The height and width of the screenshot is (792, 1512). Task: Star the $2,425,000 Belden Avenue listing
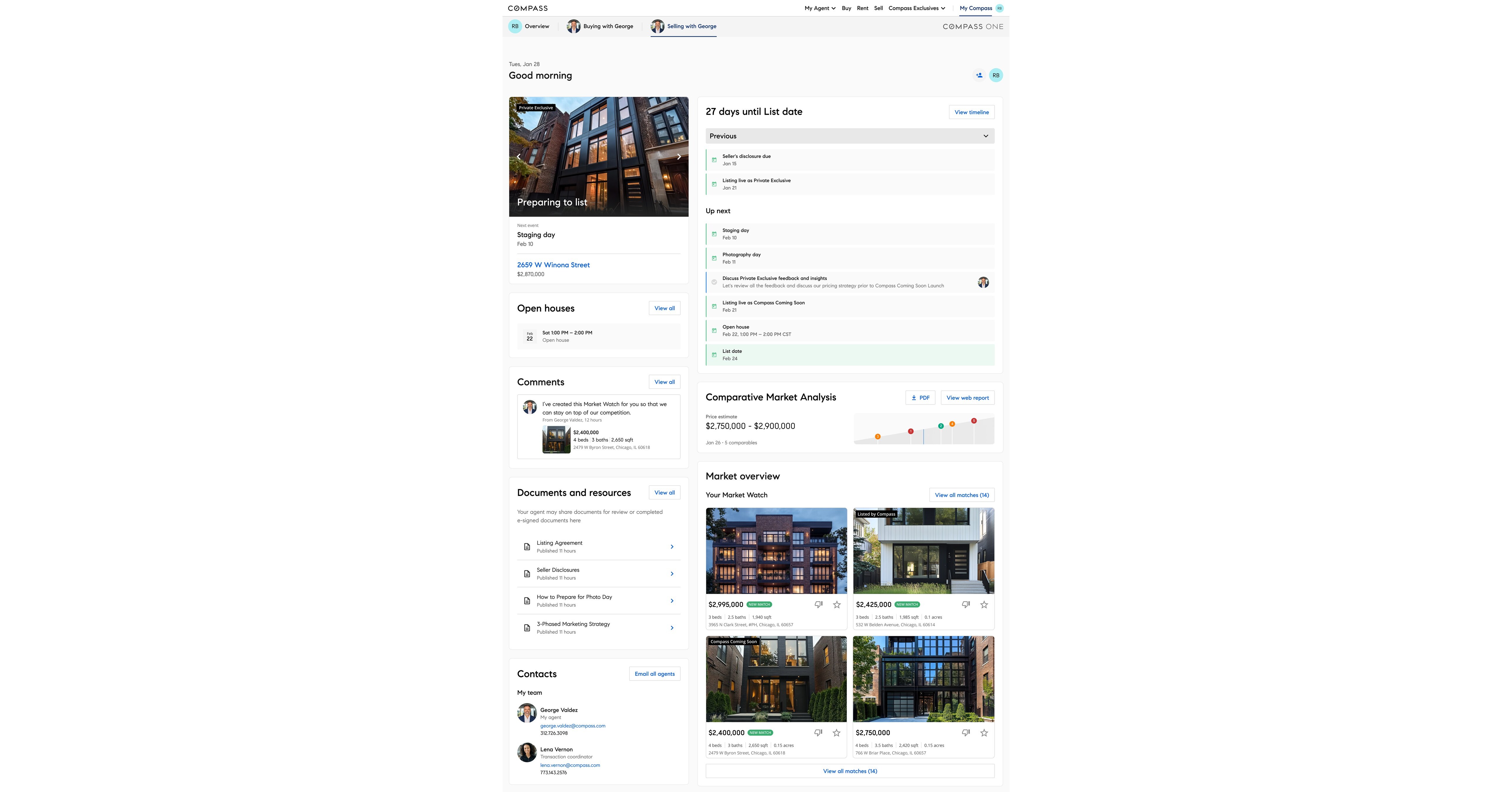click(x=984, y=604)
